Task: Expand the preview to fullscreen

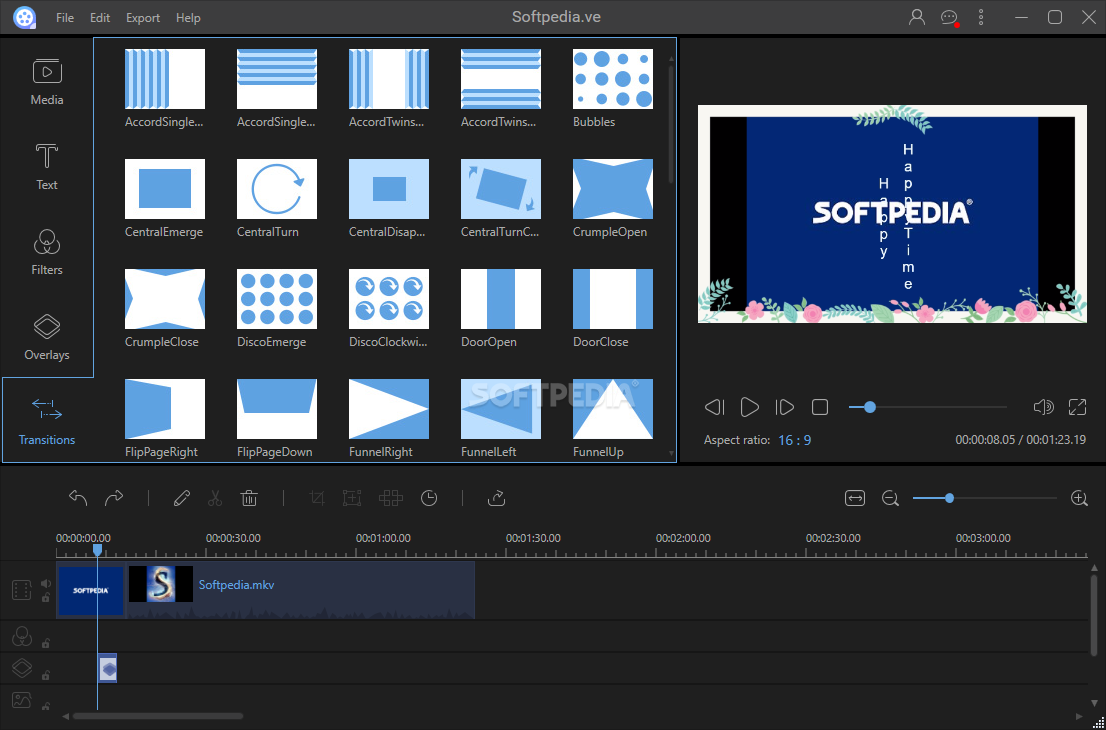Action: pyautogui.click(x=1077, y=407)
